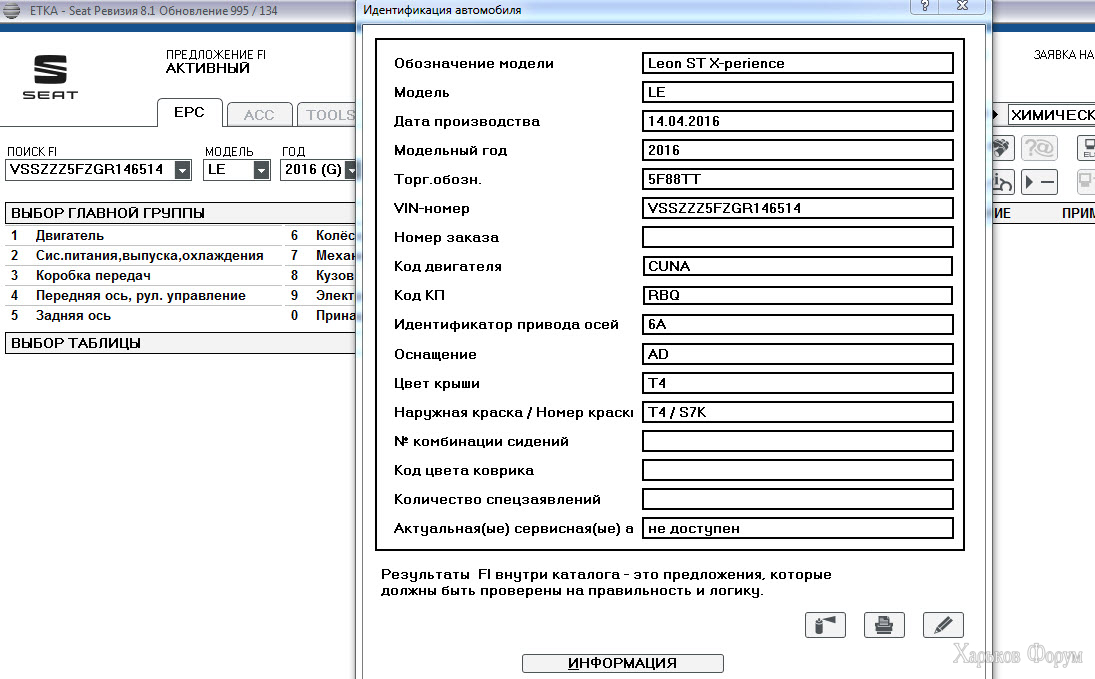Click the SEAT logo

pyautogui.click(x=50, y=77)
